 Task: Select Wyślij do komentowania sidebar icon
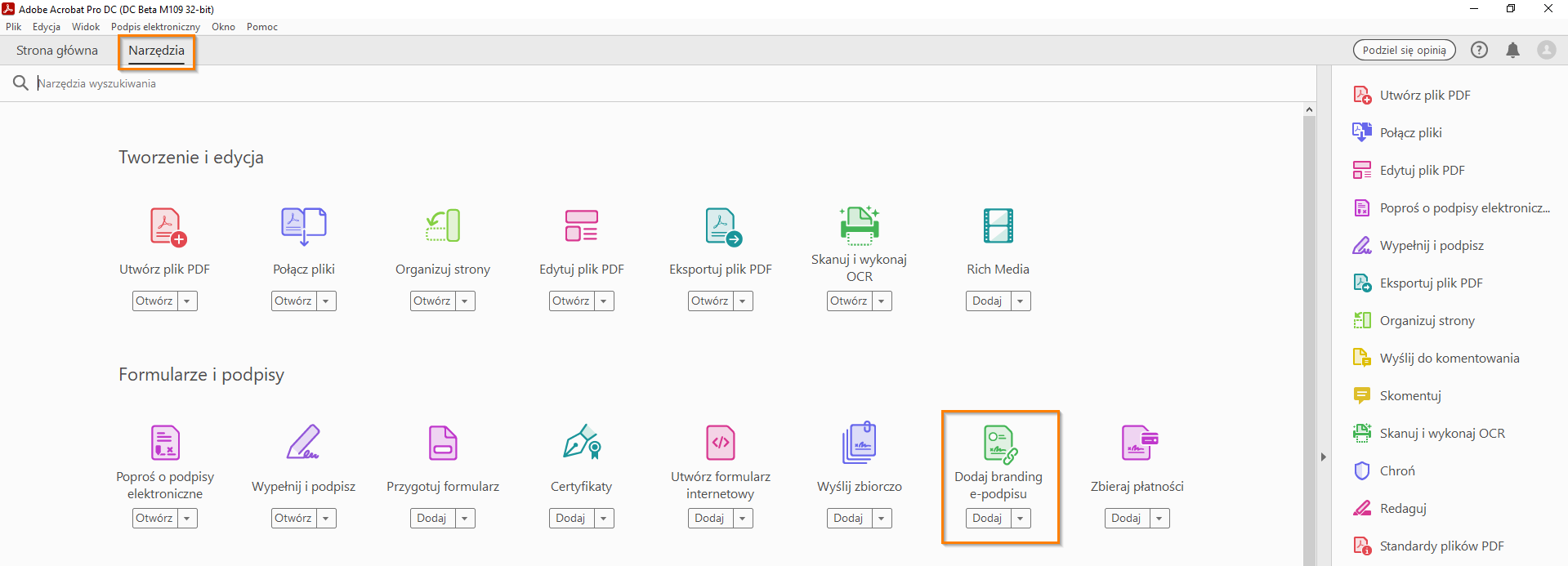click(1362, 358)
